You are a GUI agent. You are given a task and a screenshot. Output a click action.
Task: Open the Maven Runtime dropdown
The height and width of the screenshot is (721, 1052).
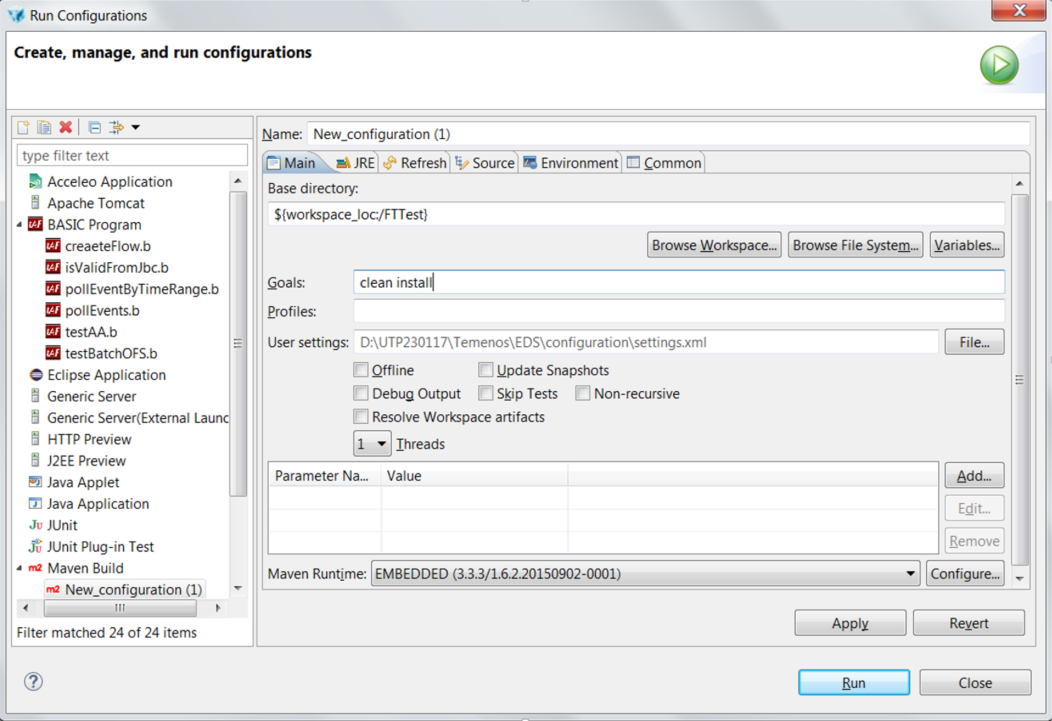click(x=645, y=573)
